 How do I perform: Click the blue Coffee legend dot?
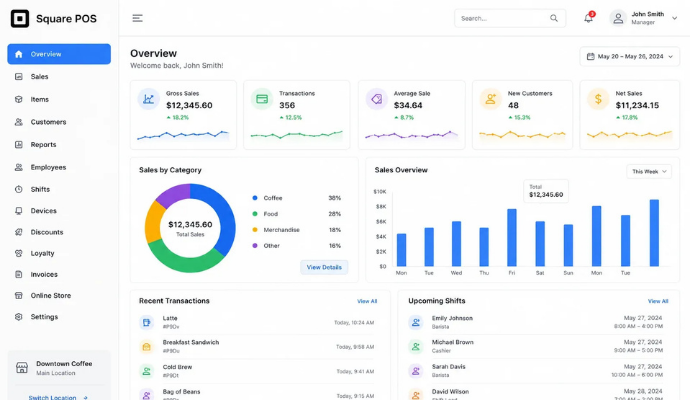point(255,198)
